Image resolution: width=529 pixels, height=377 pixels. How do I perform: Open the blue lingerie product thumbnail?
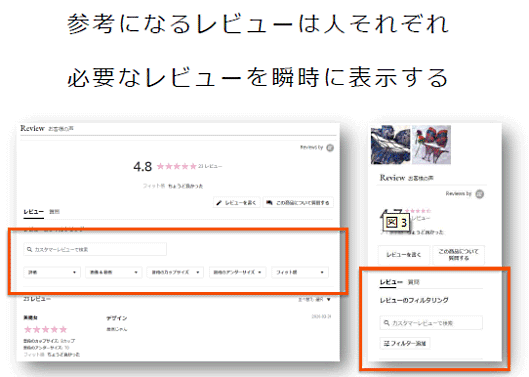tap(390, 145)
